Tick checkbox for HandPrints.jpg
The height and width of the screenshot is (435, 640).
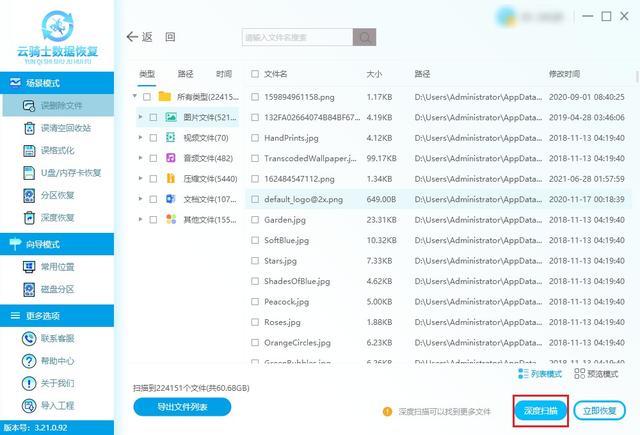255,138
